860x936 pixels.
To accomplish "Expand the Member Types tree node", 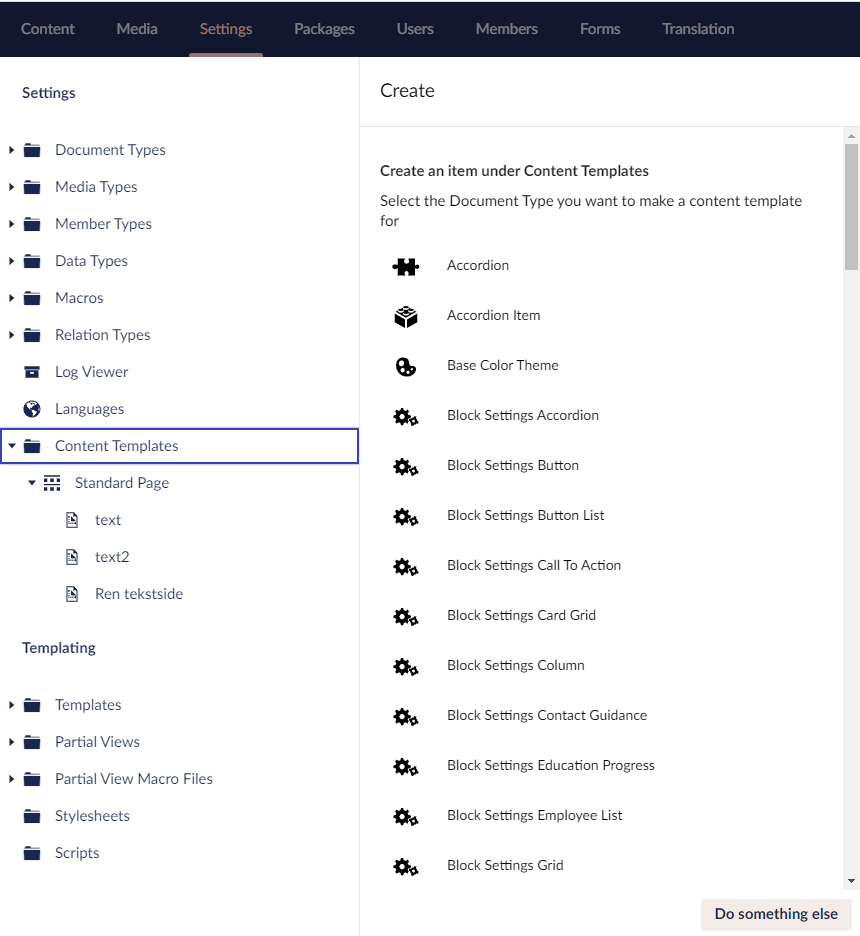I will click(x=11, y=224).
